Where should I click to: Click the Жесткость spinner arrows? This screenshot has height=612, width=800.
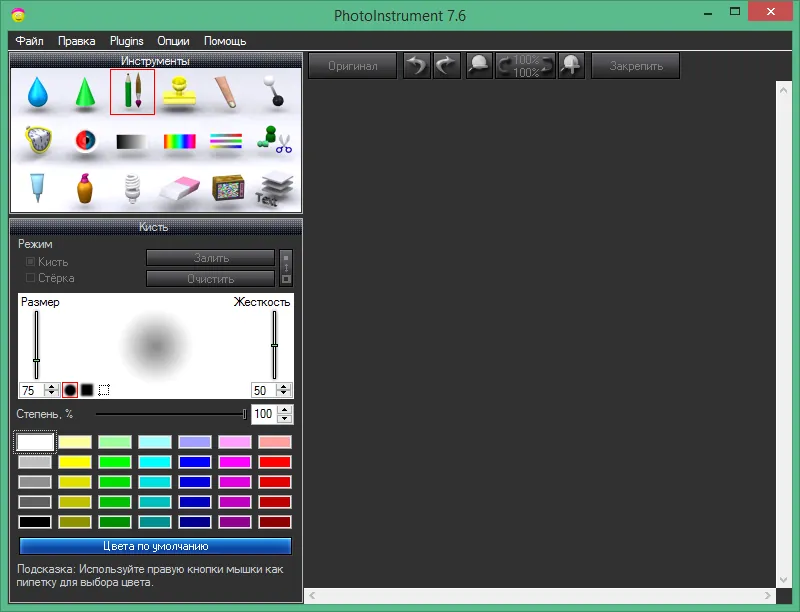coord(284,391)
